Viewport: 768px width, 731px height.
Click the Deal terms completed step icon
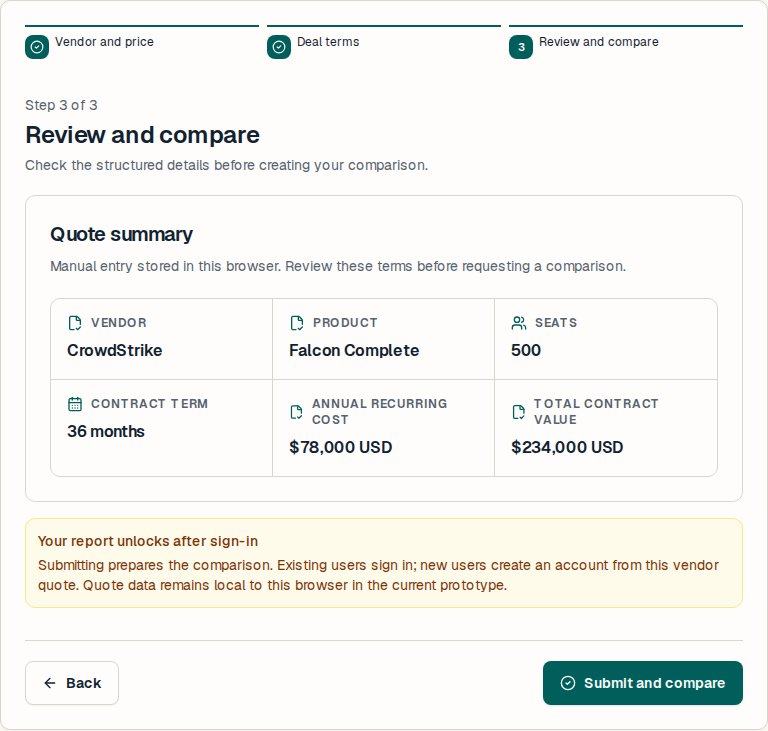point(279,47)
